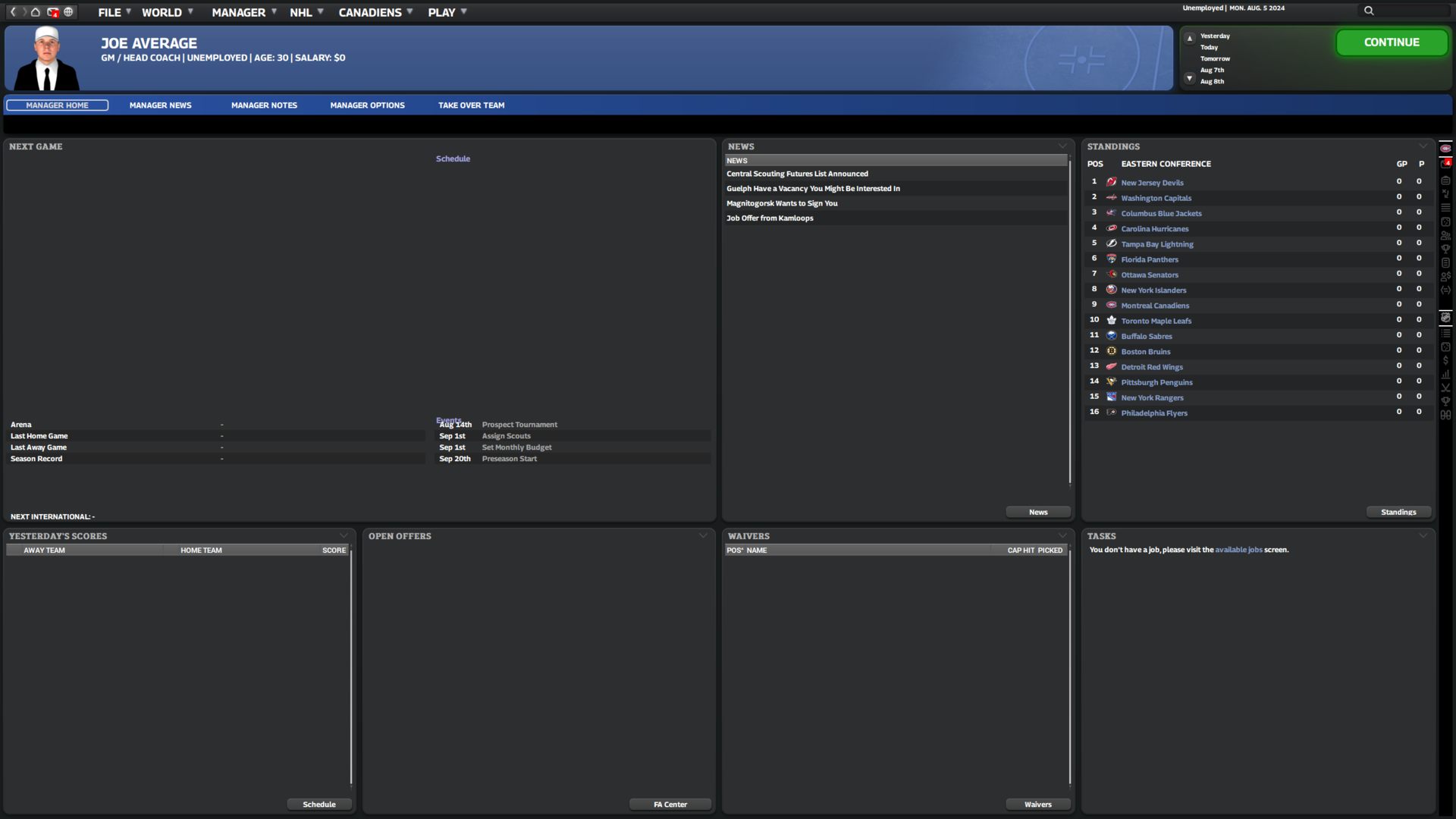Open the person-with-dollar contracts sidebar icon

[x=1445, y=276]
